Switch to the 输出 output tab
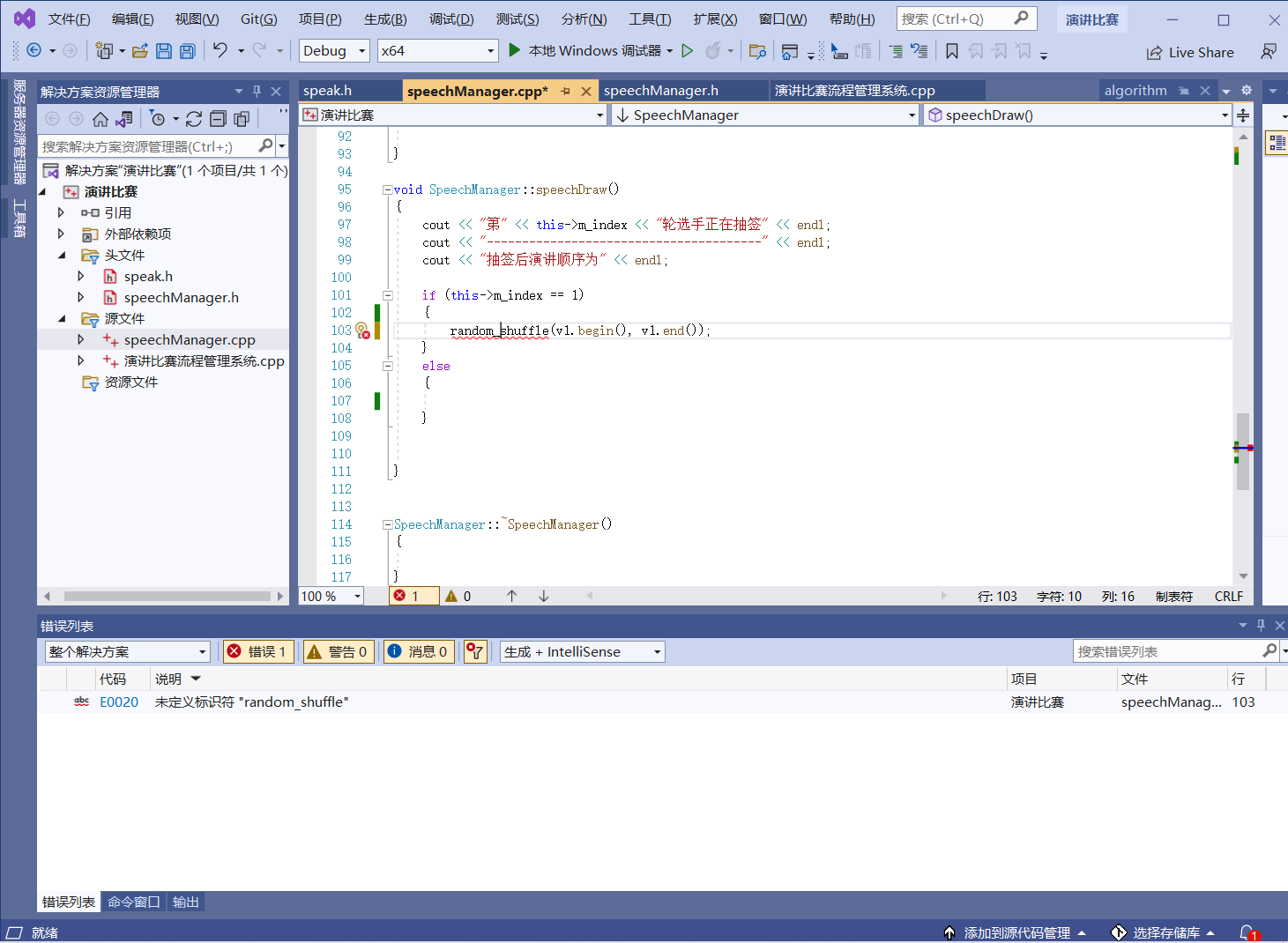Screen dimensions: 1288x943 (185, 902)
